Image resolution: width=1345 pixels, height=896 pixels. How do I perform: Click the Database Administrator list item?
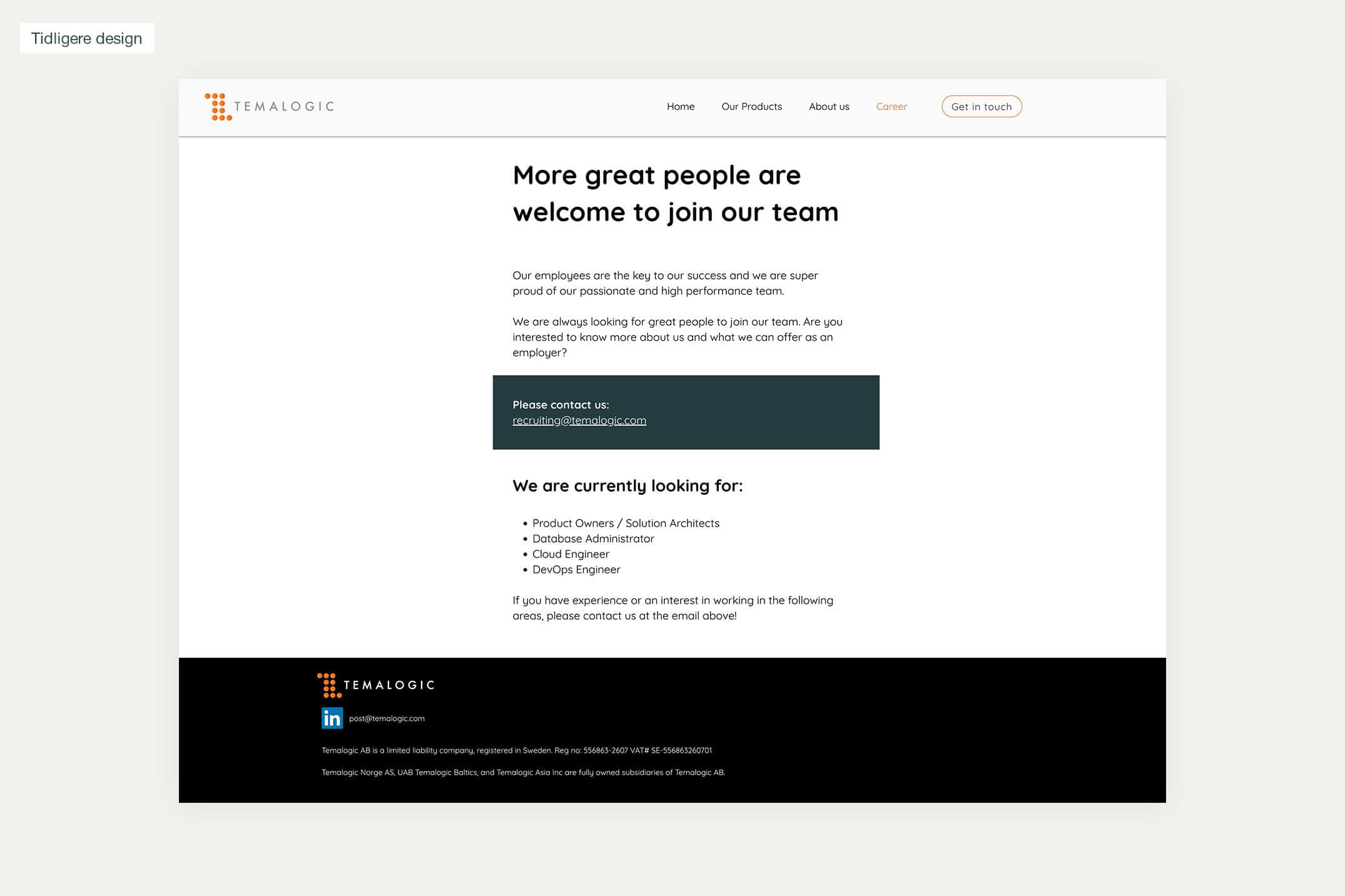coord(592,538)
